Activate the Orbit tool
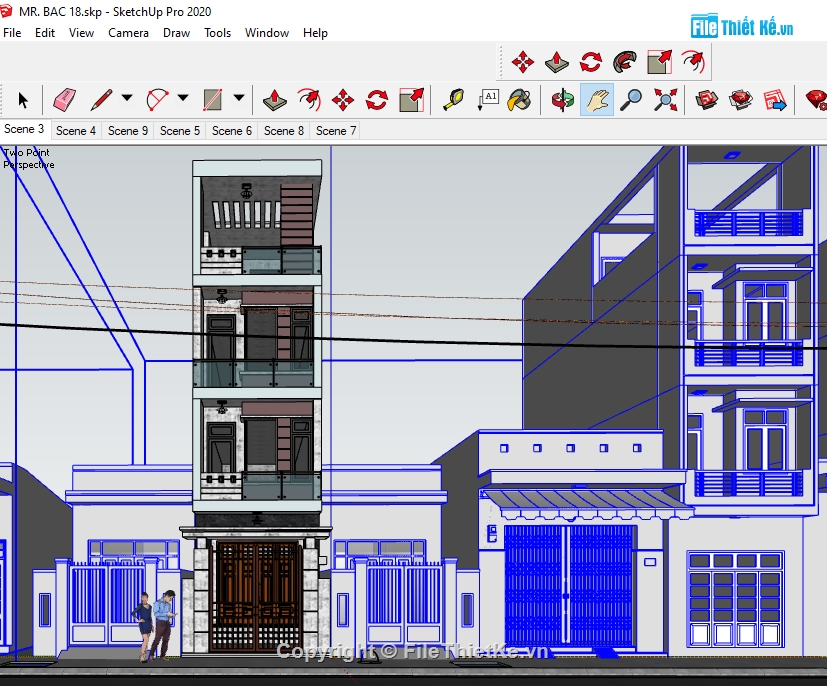Image resolution: width=827 pixels, height=686 pixels. click(x=563, y=100)
